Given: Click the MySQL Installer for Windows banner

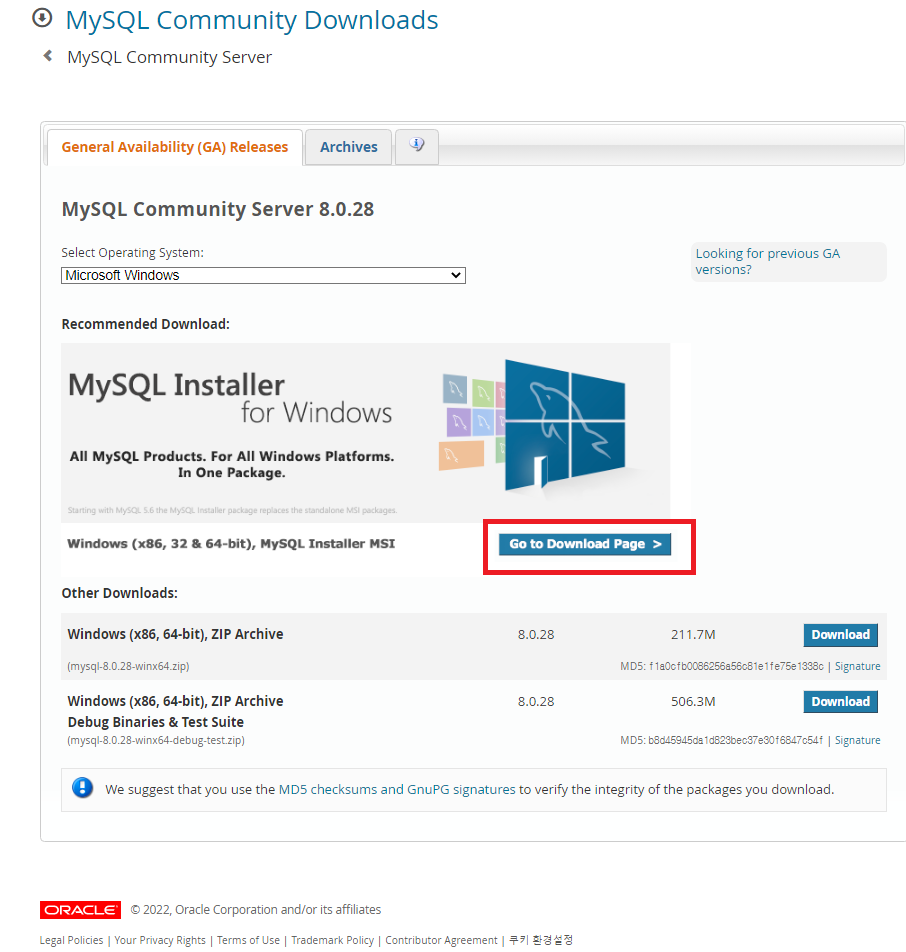Looking at the screenshot, I should click(x=366, y=432).
